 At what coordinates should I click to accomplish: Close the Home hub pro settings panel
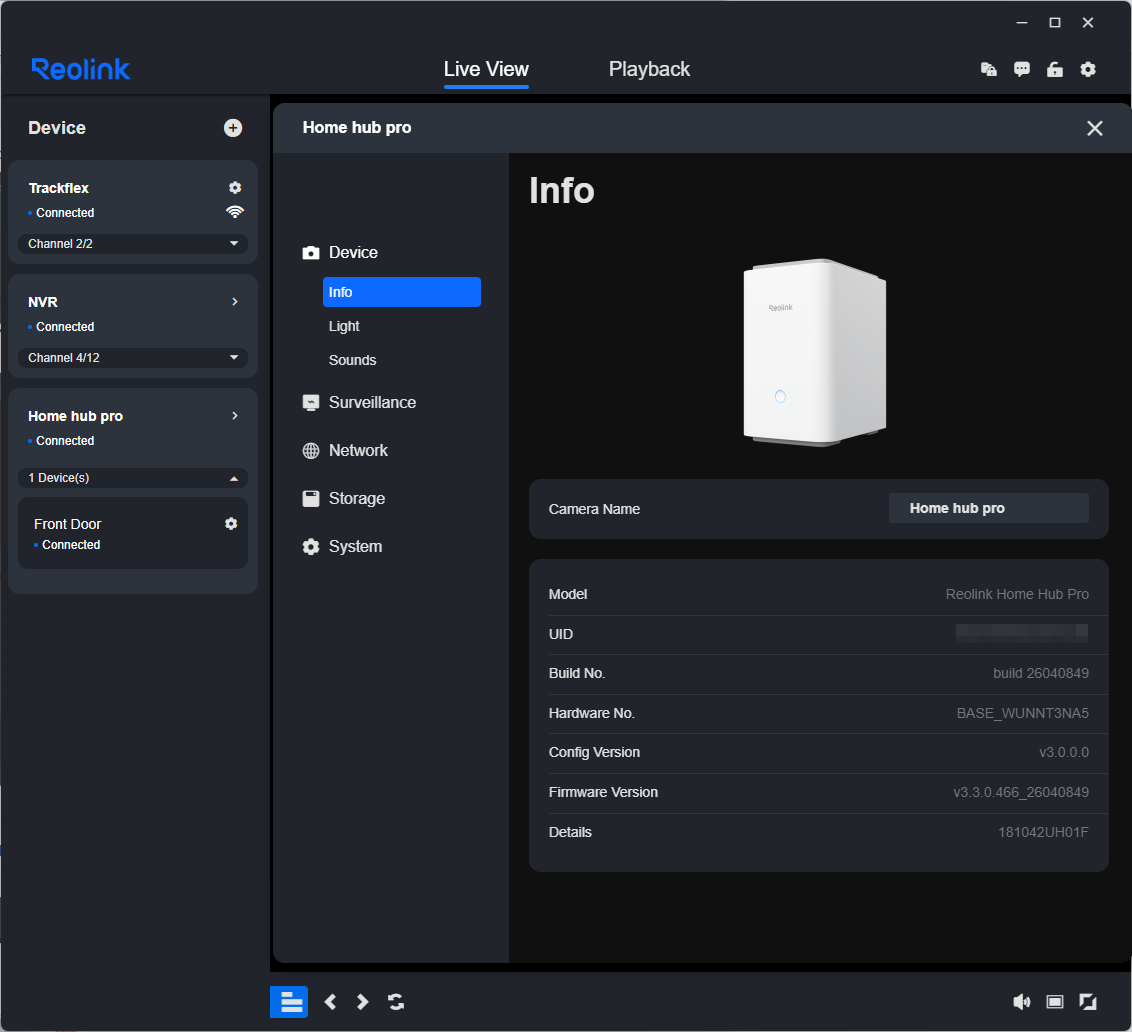[x=1094, y=128]
